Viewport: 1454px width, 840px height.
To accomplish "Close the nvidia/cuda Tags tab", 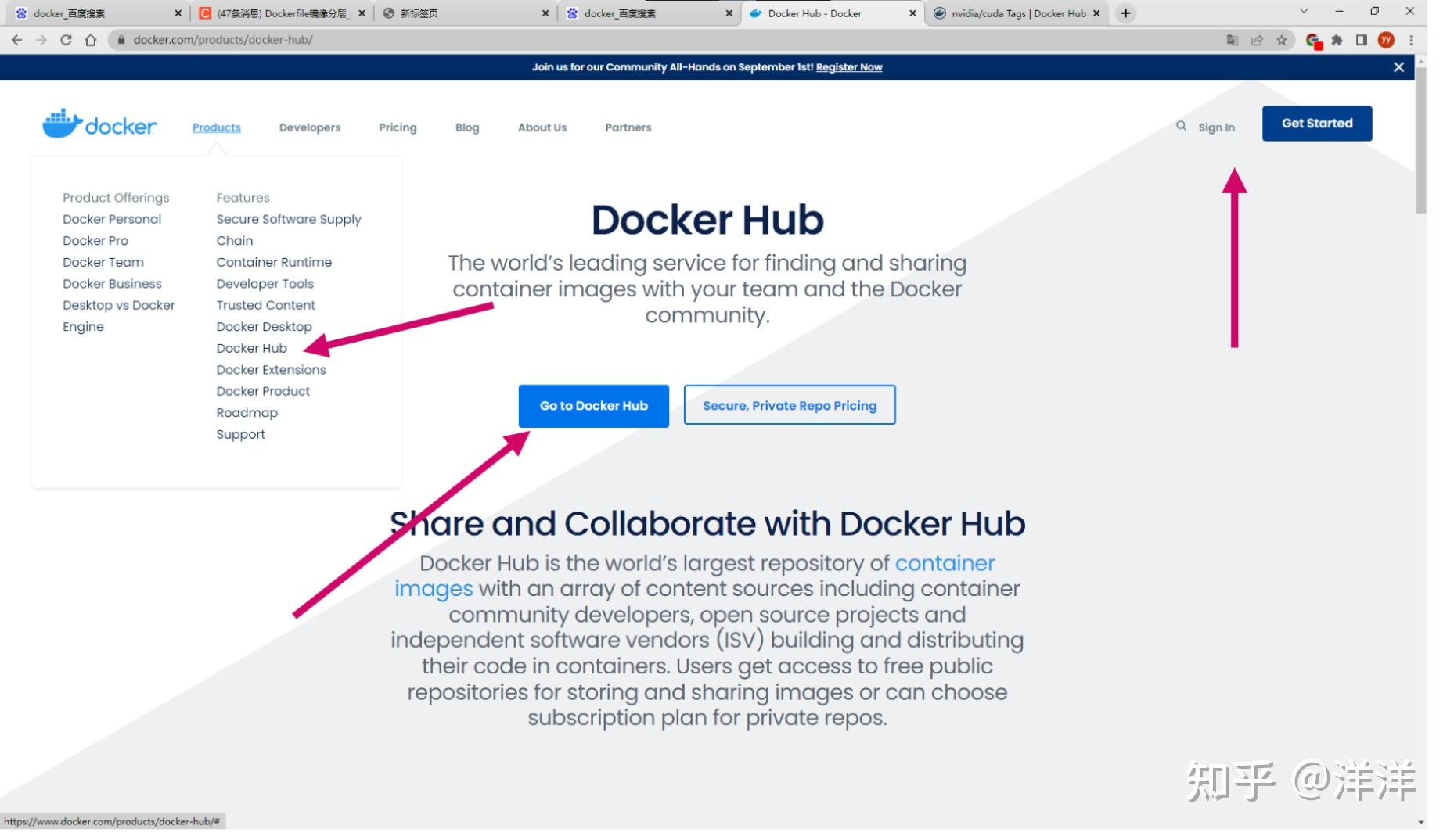I will pos(1096,13).
